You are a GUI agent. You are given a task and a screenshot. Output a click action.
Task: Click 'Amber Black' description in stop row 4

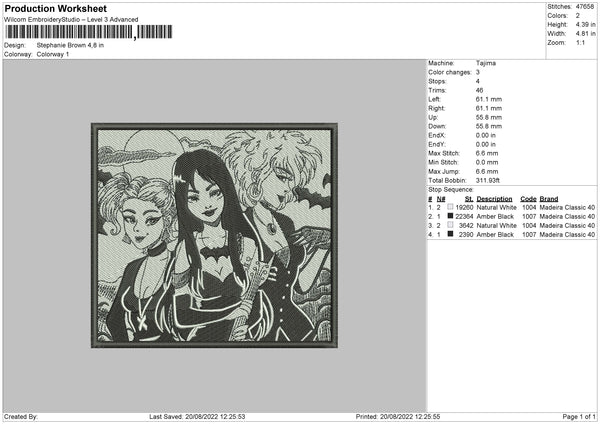495,235
